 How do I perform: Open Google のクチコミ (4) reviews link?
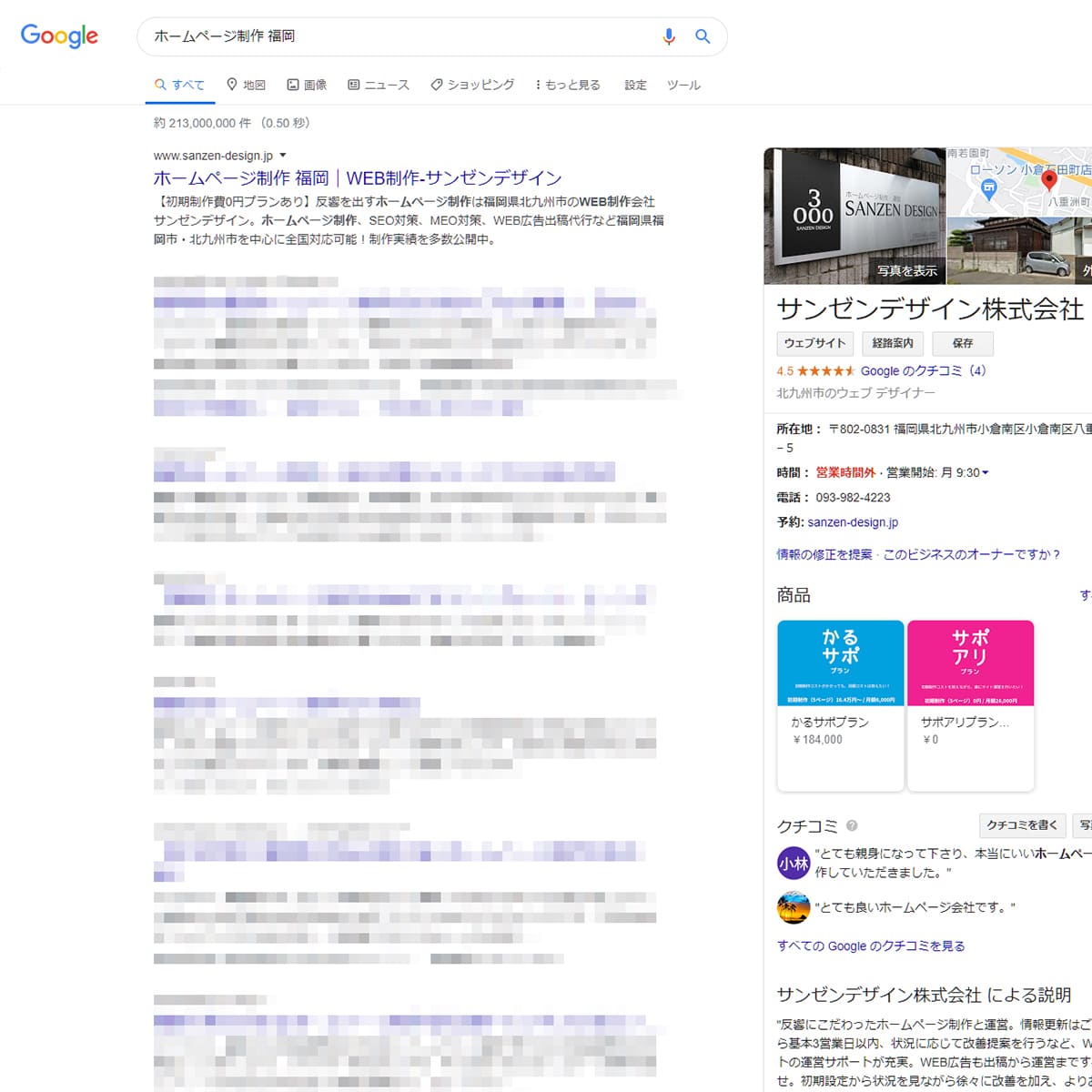pyautogui.click(x=923, y=370)
